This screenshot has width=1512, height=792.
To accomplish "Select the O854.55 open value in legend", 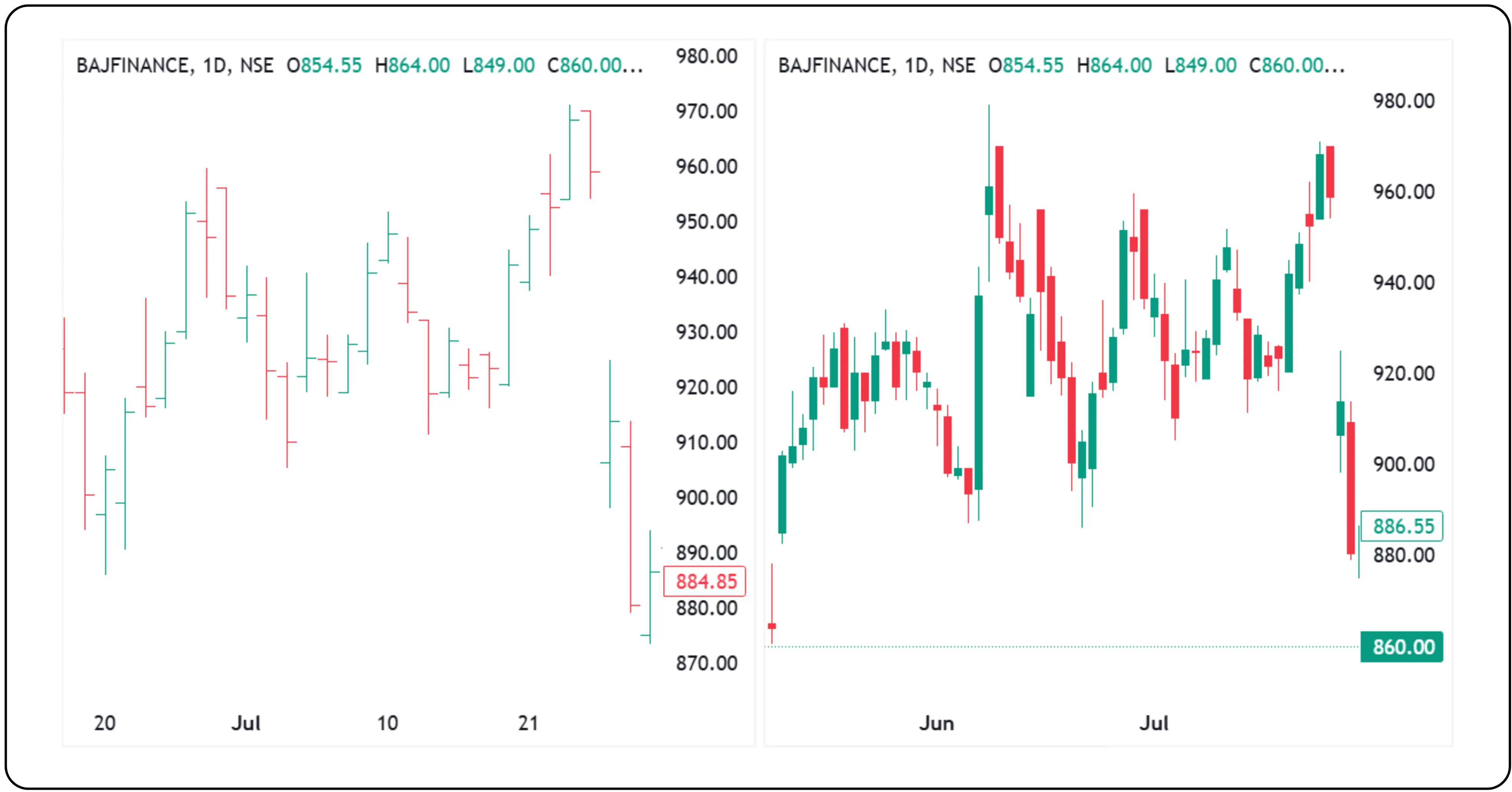I will (x=325, y=66).
